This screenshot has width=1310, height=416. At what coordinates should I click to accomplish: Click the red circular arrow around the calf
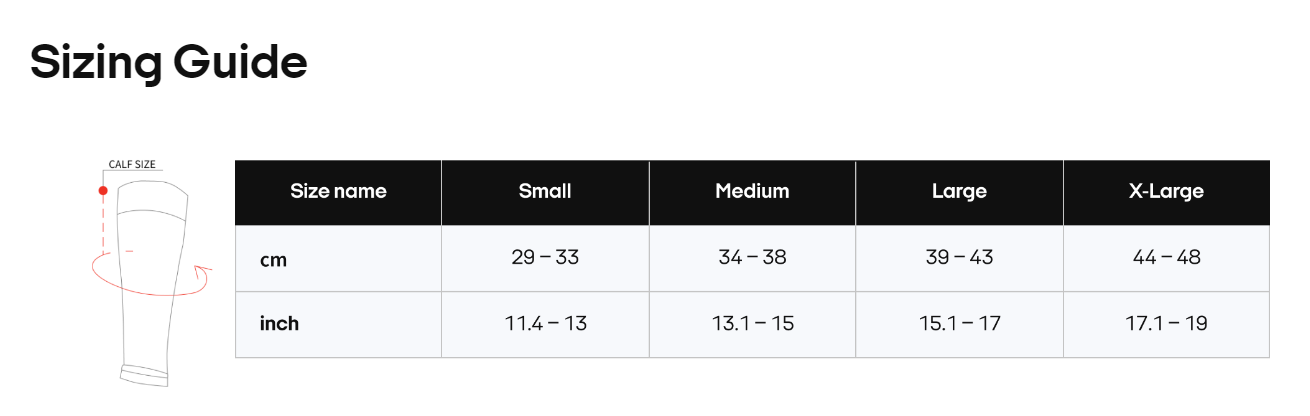coord(150,279)
